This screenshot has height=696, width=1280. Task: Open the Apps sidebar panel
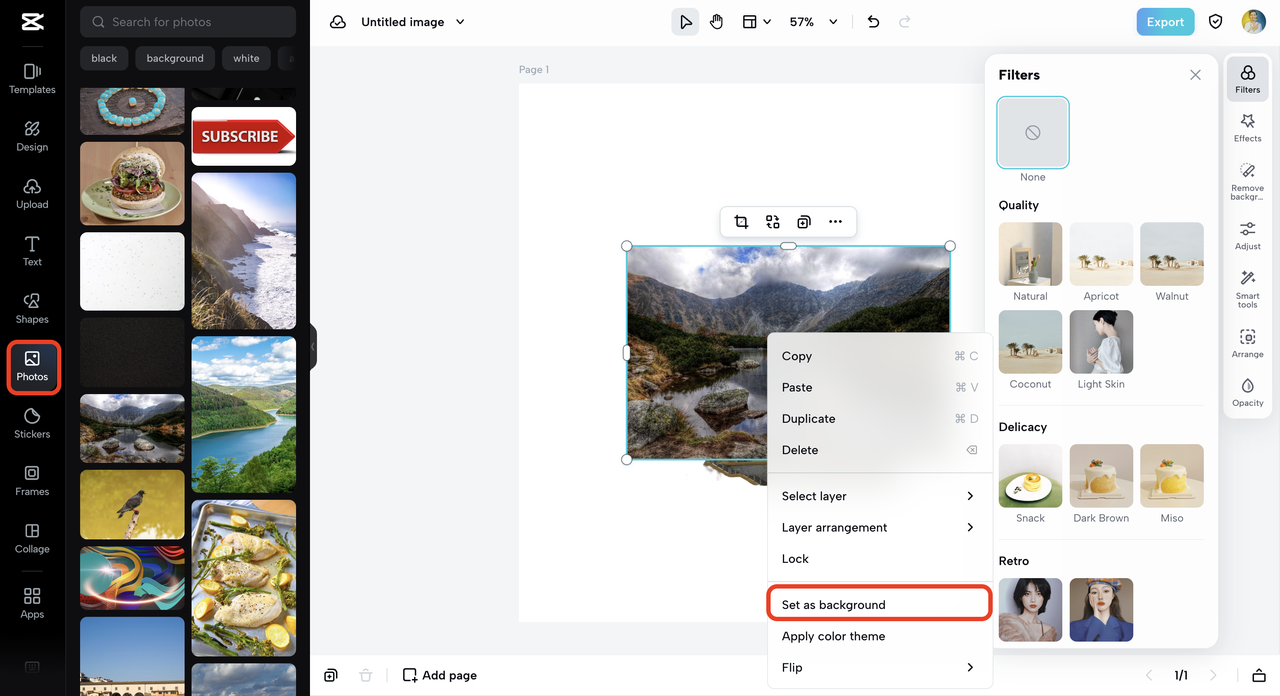(x=32, y=604)
